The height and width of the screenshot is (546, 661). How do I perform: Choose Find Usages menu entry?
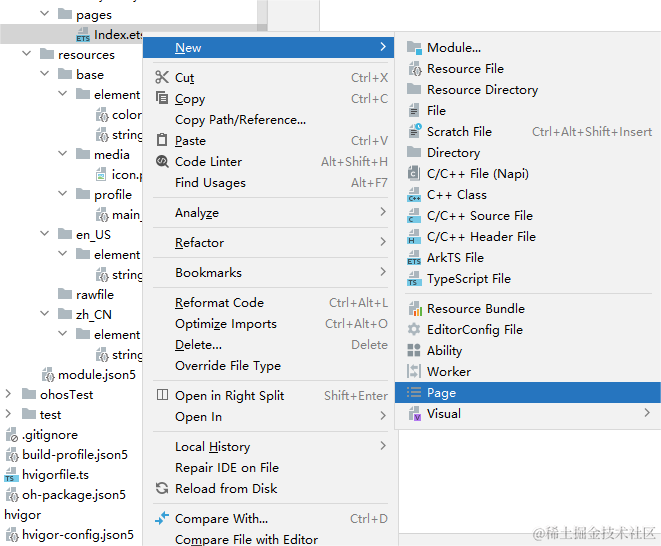point(270,183)
